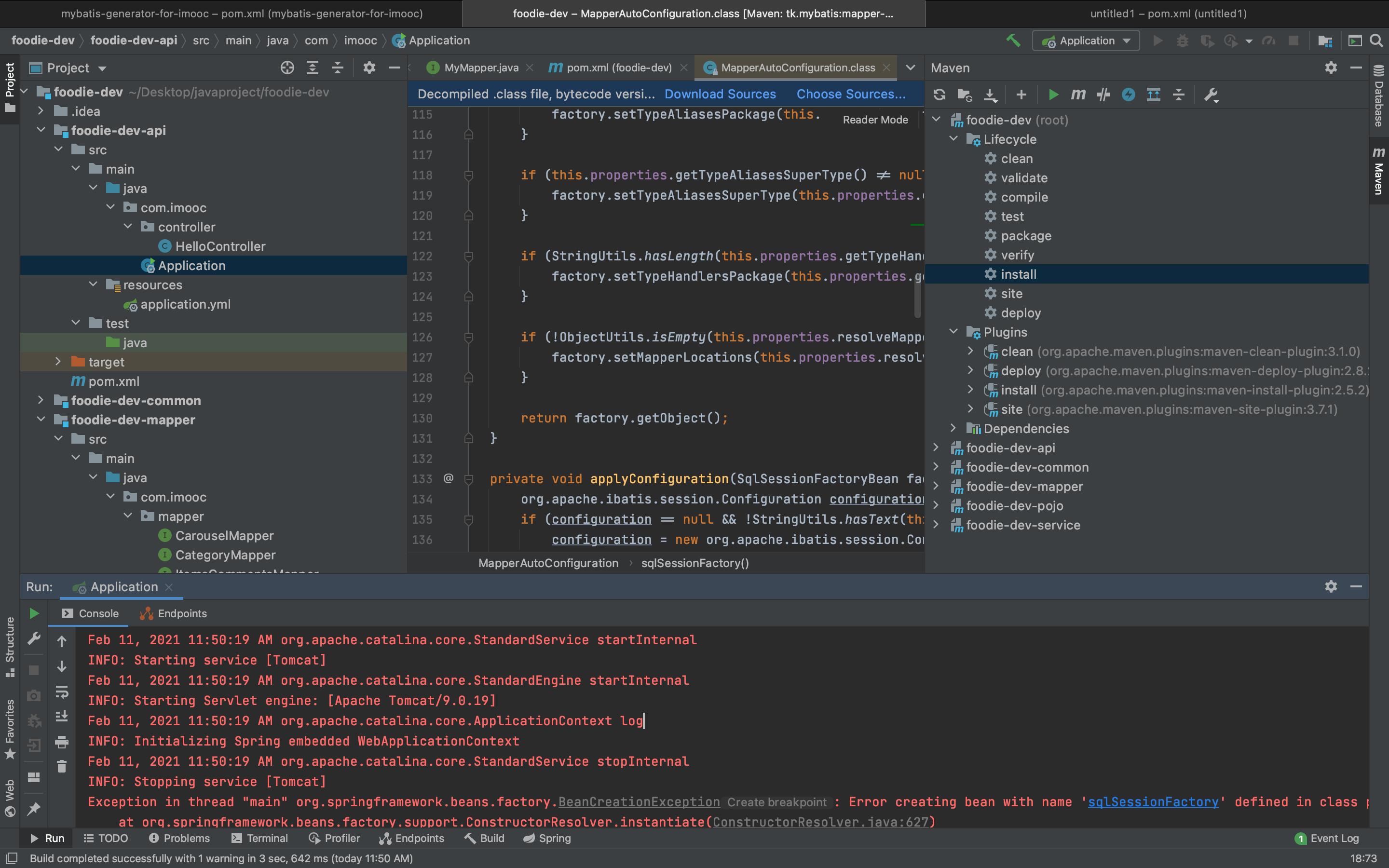
Task: Show Maven dependencies diagram icon
Action: [1153, 95]
